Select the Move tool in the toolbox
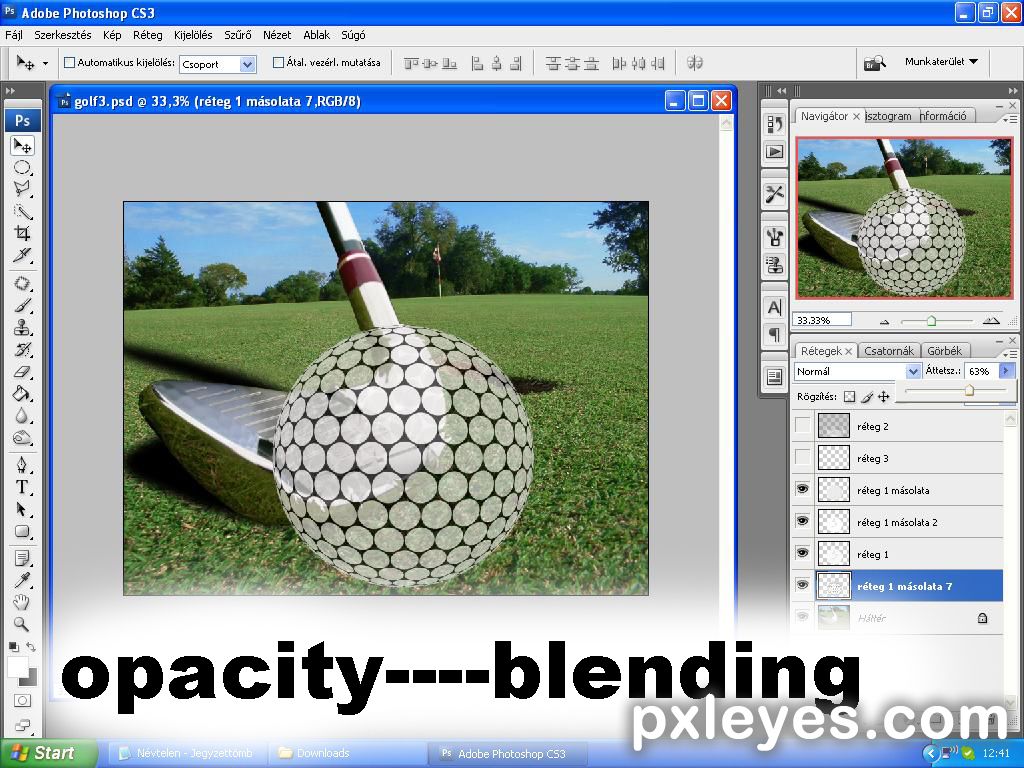This screenshot has height=768, width=1024. (x=23, y=145)
